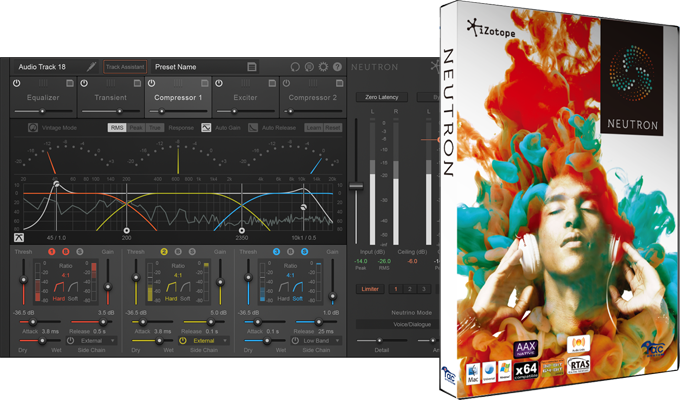The image size is (680, 400).
Task: Open the help question mark icon
Action: pos(337,67)
